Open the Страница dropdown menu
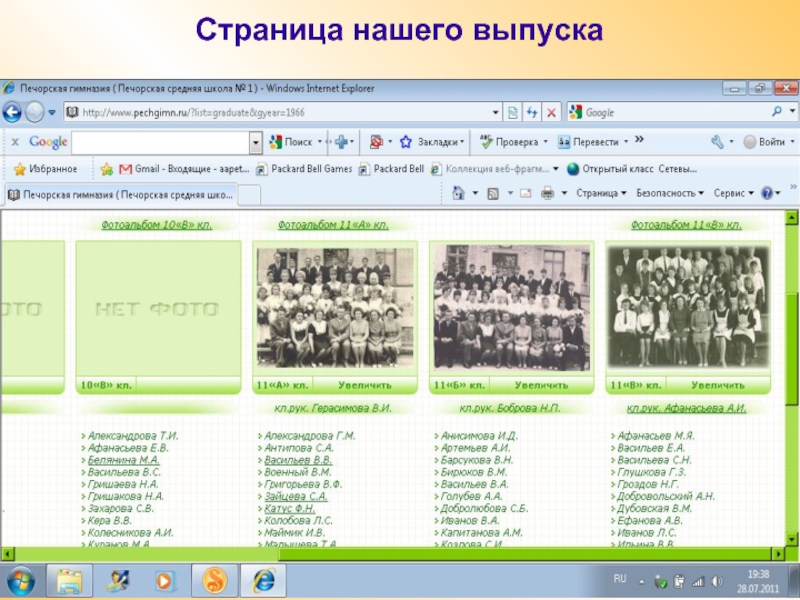 (601, 193)
